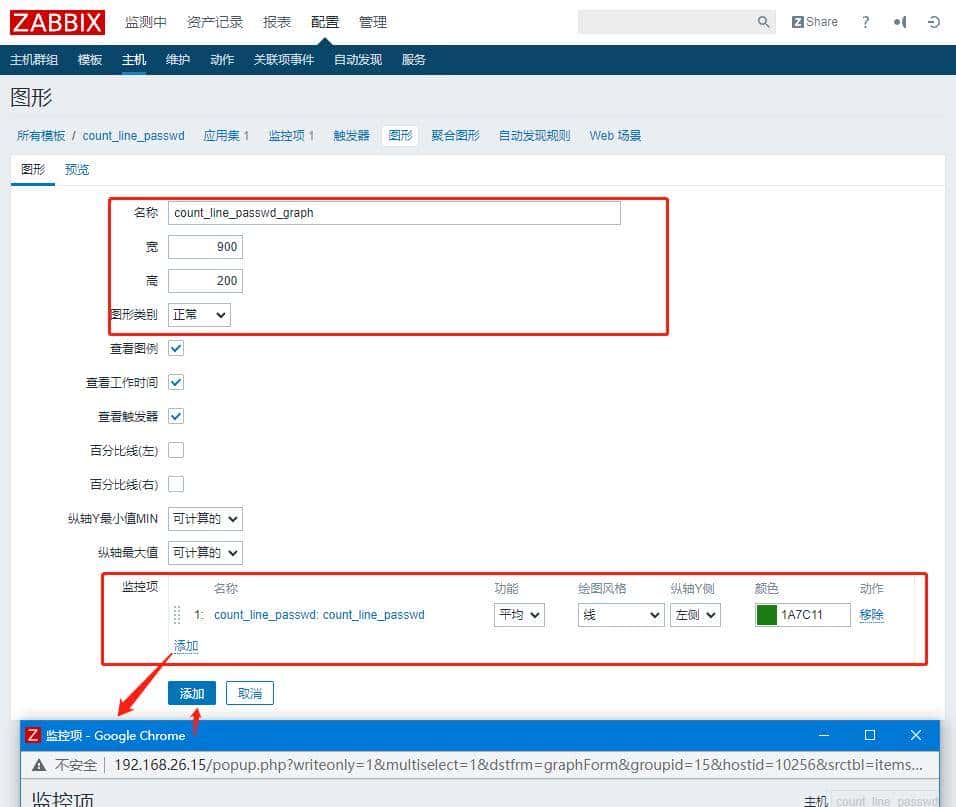Open Zabbix help with the question mark icon
This screenshot has width=956, height=807.
point(864,21)
